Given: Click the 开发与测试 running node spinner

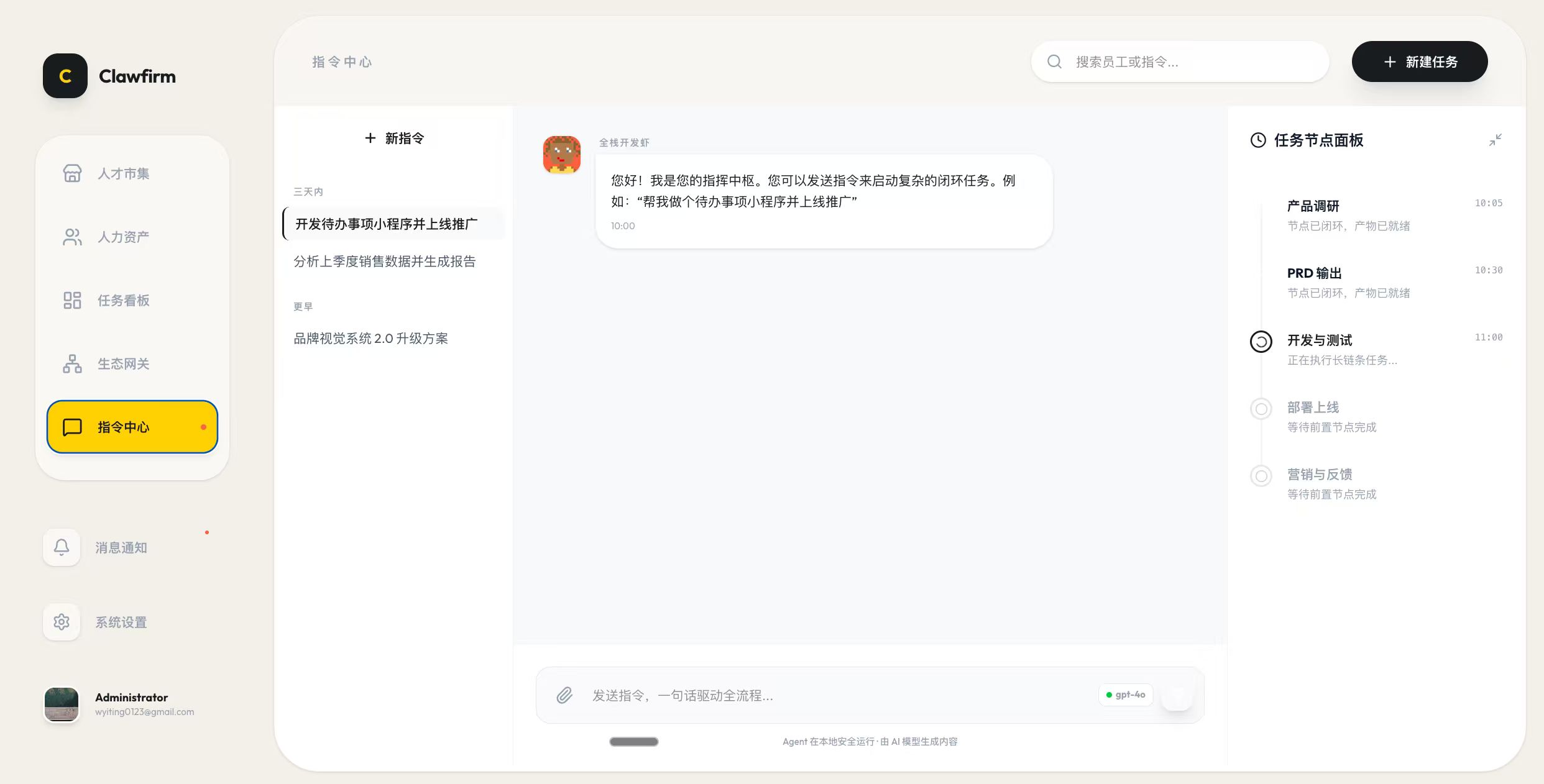Looking at the screenshot, I should pyautogui.click(x=1261, y=341).
